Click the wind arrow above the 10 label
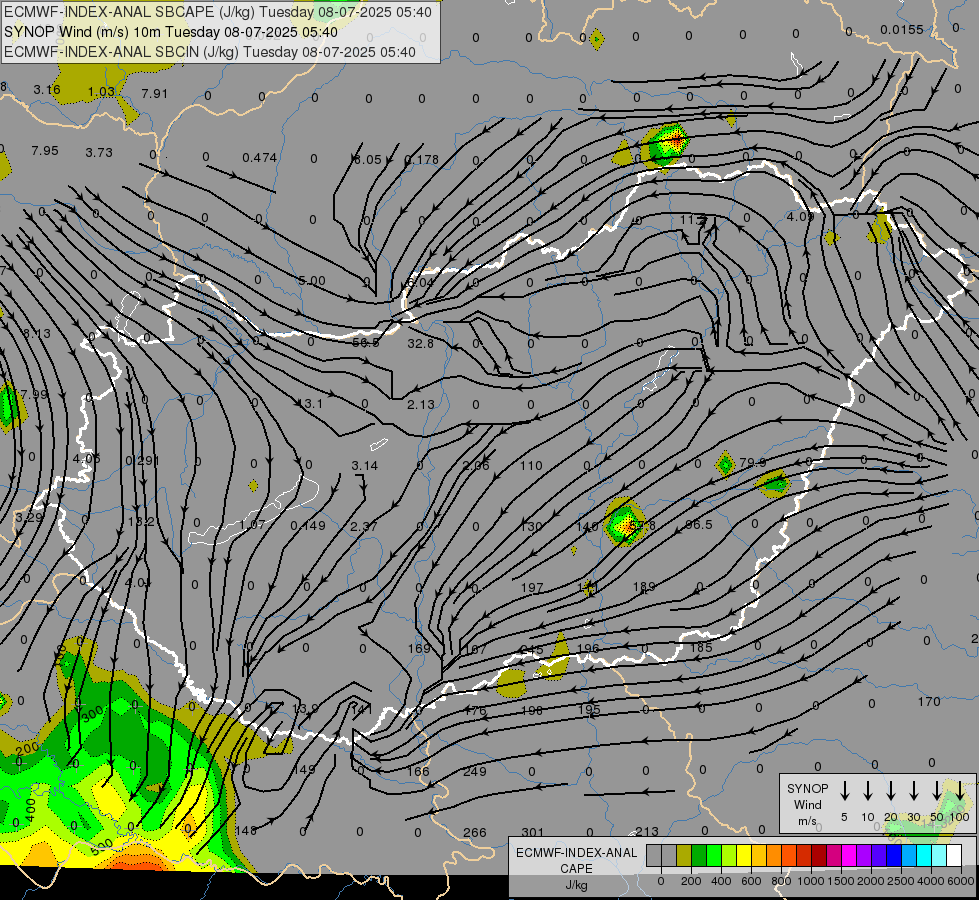The height and width of the screenshot is (900, 979). coord(867,790)
